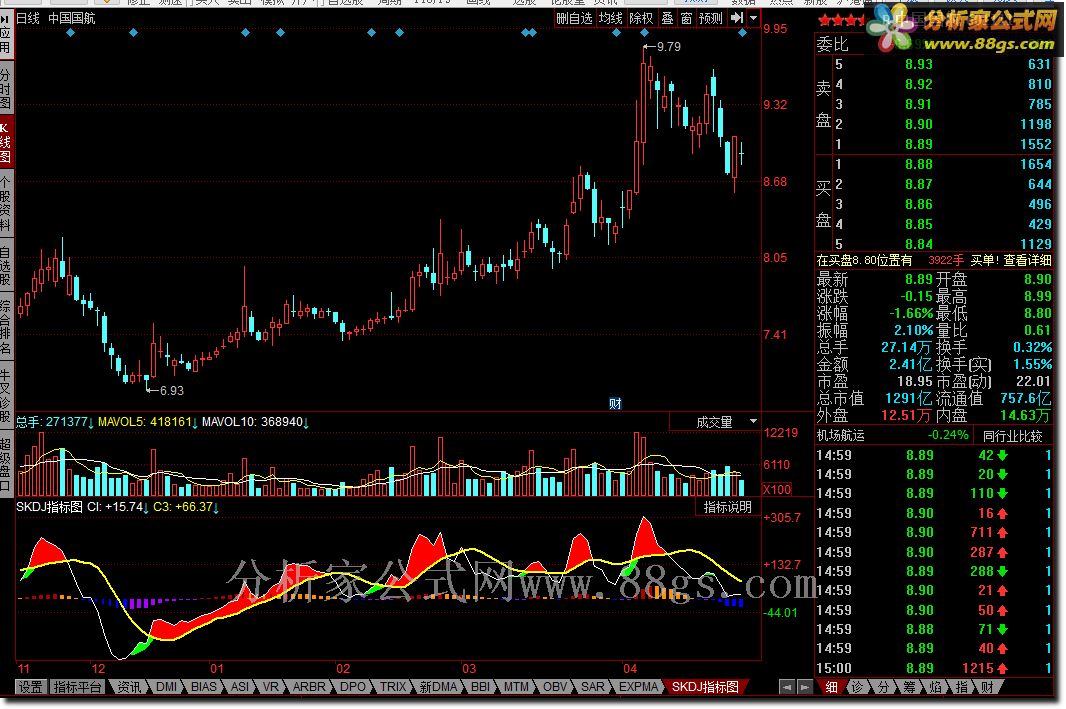The height and width of the screenshot is (709, 1066).
Task: Switch to BIAS indicator tab
Action: tap(203, 687)
